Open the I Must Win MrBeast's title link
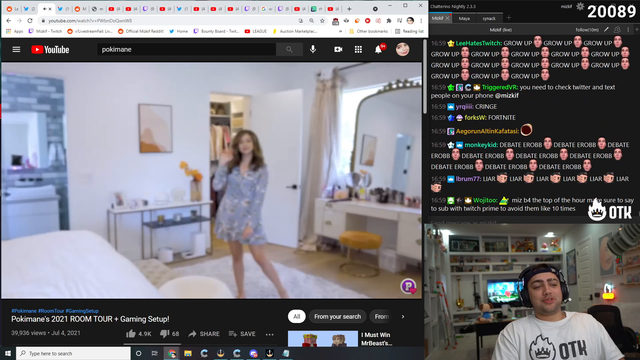 (376, 339)
